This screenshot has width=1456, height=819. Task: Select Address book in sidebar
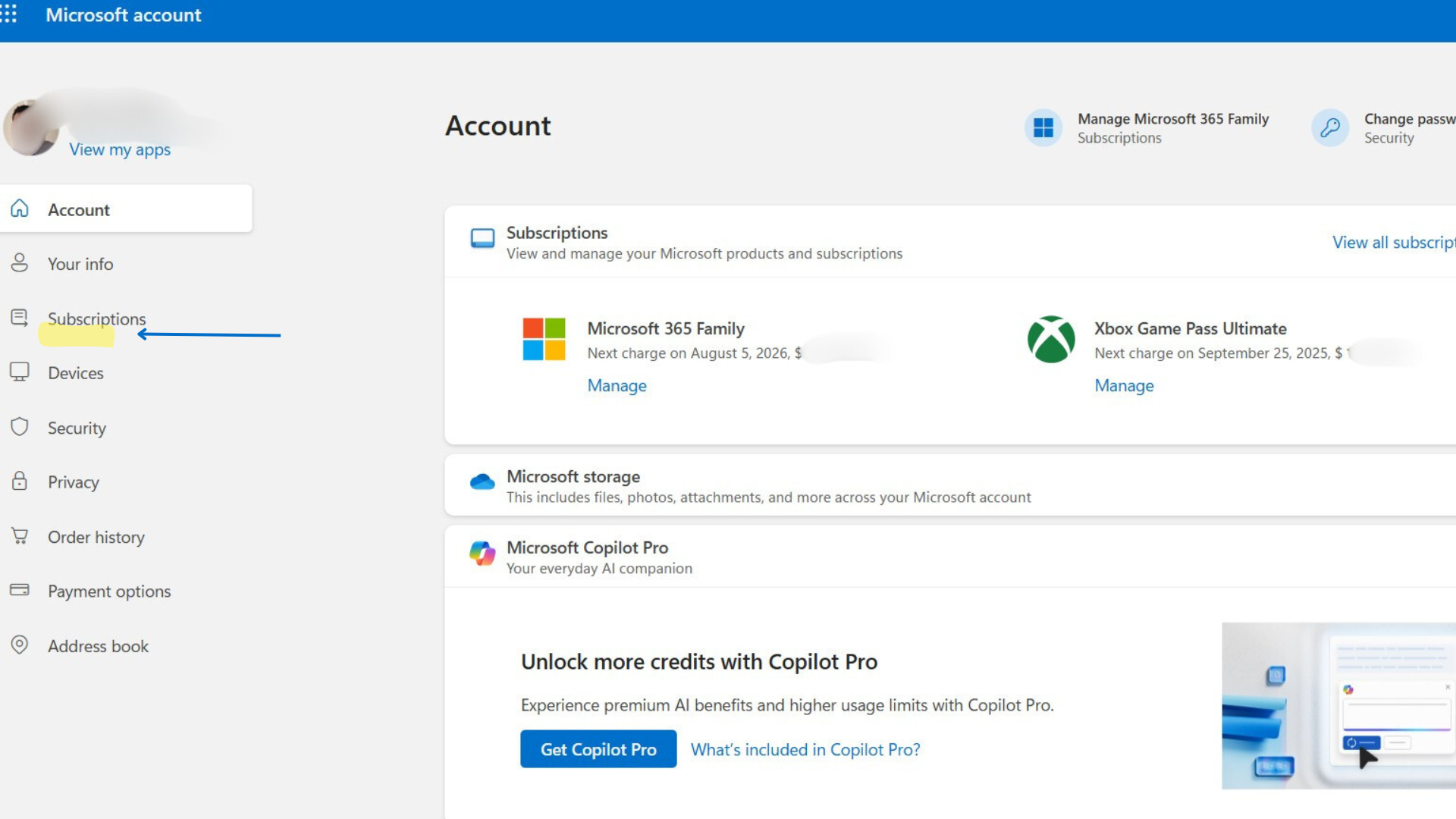point(98,646)
